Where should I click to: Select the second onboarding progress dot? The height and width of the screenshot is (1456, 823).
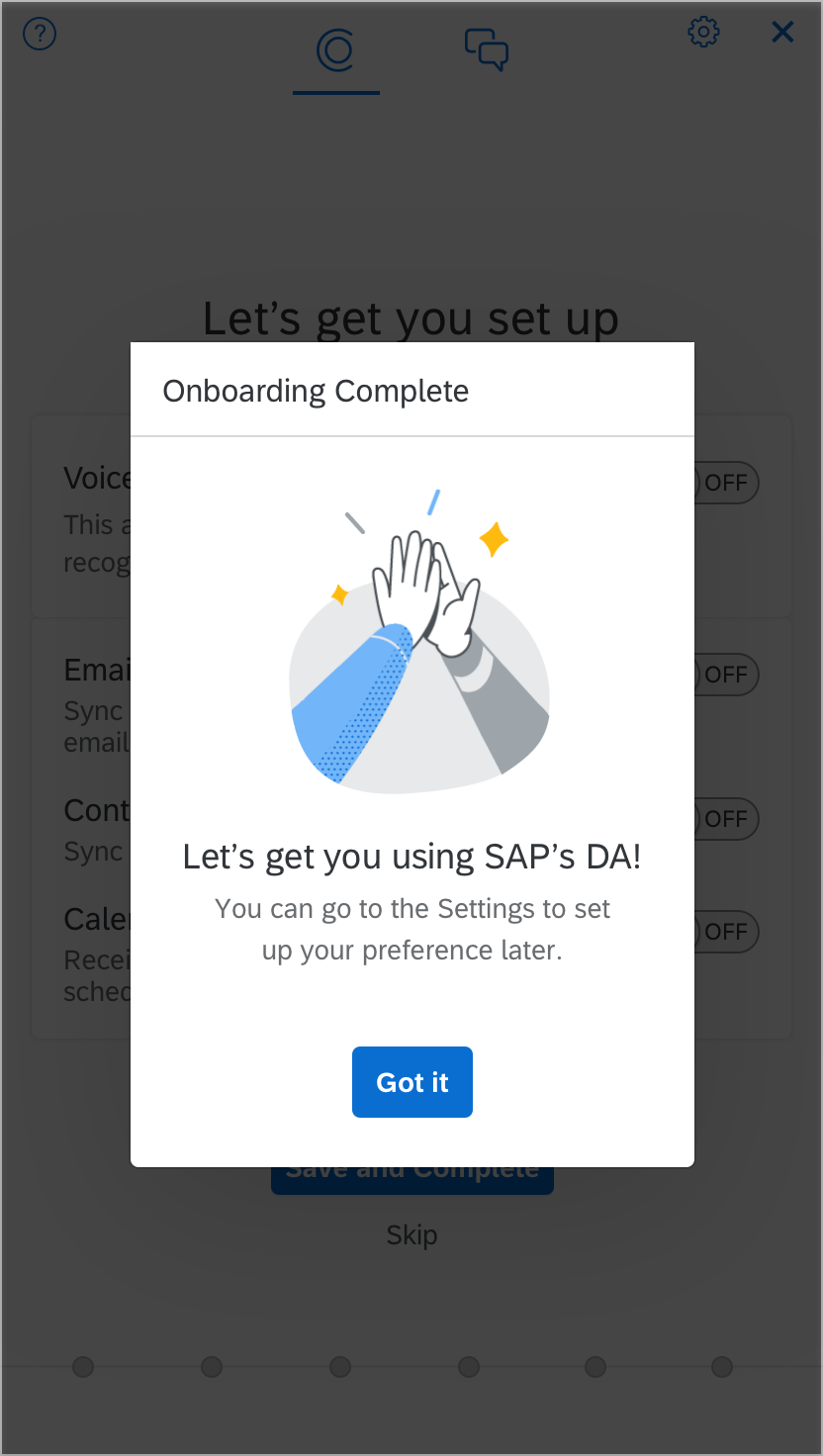click(212, 1367)
